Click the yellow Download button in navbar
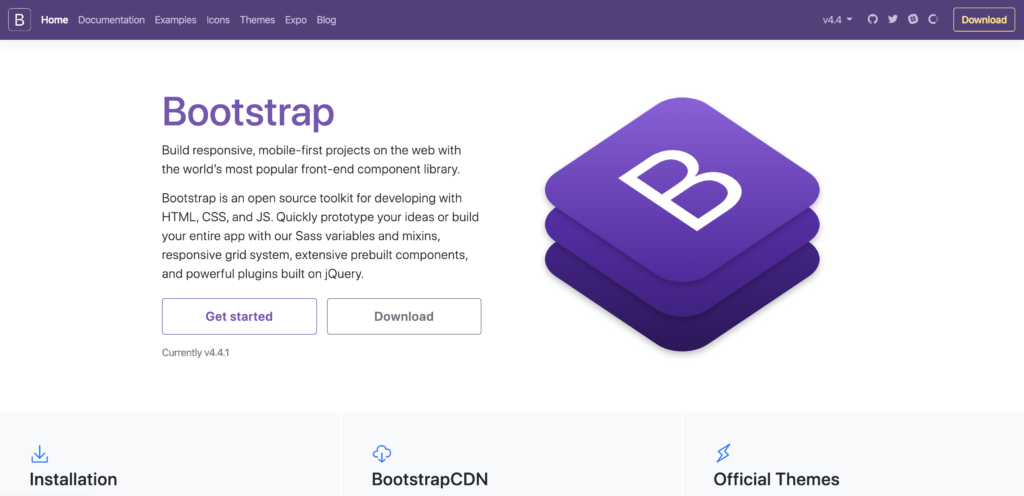Image resolution: width=1024 pixels, height=496 pixels. coord(984,20)
